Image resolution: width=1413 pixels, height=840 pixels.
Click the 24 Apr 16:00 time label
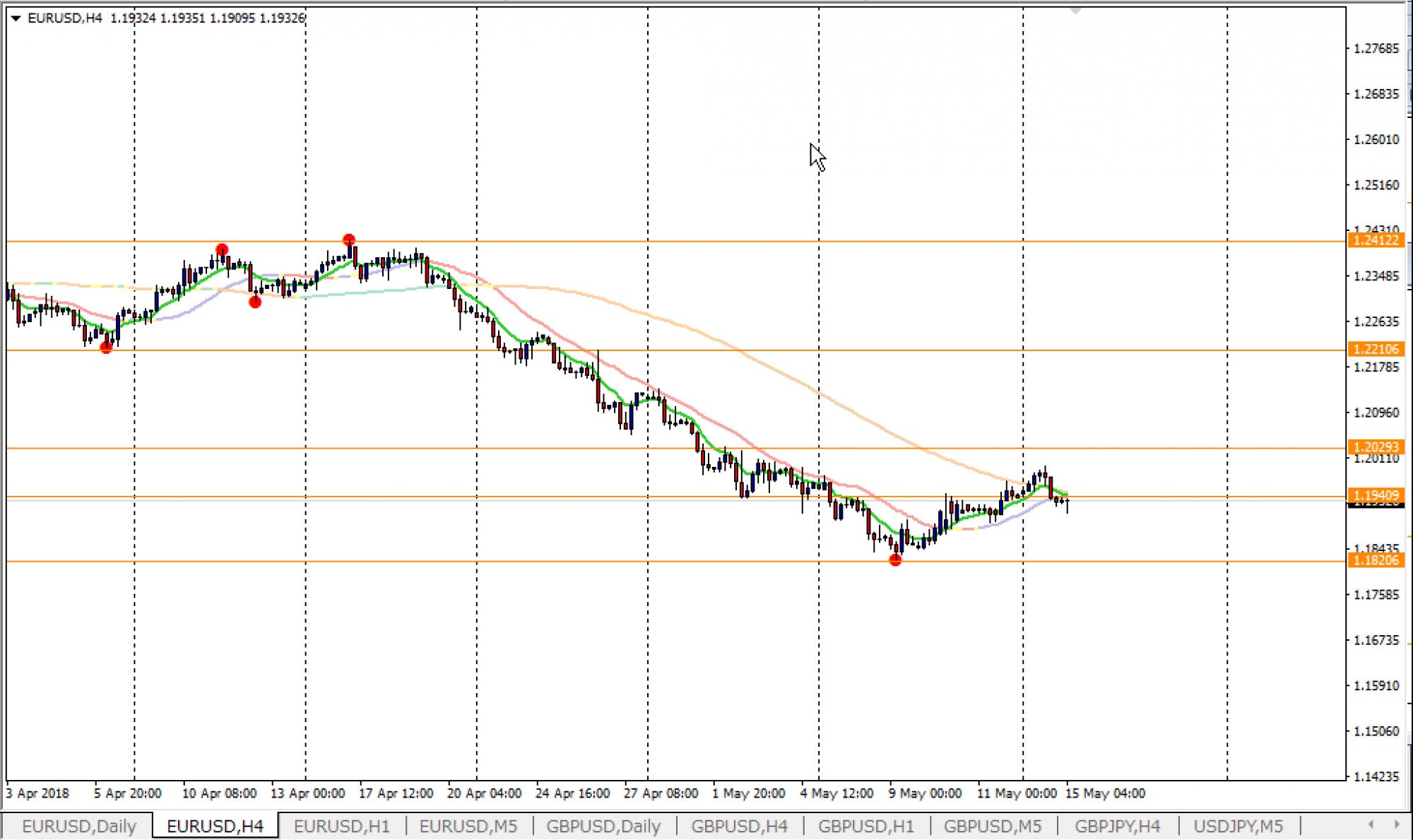pyautogui.click(x=572, y=793)
